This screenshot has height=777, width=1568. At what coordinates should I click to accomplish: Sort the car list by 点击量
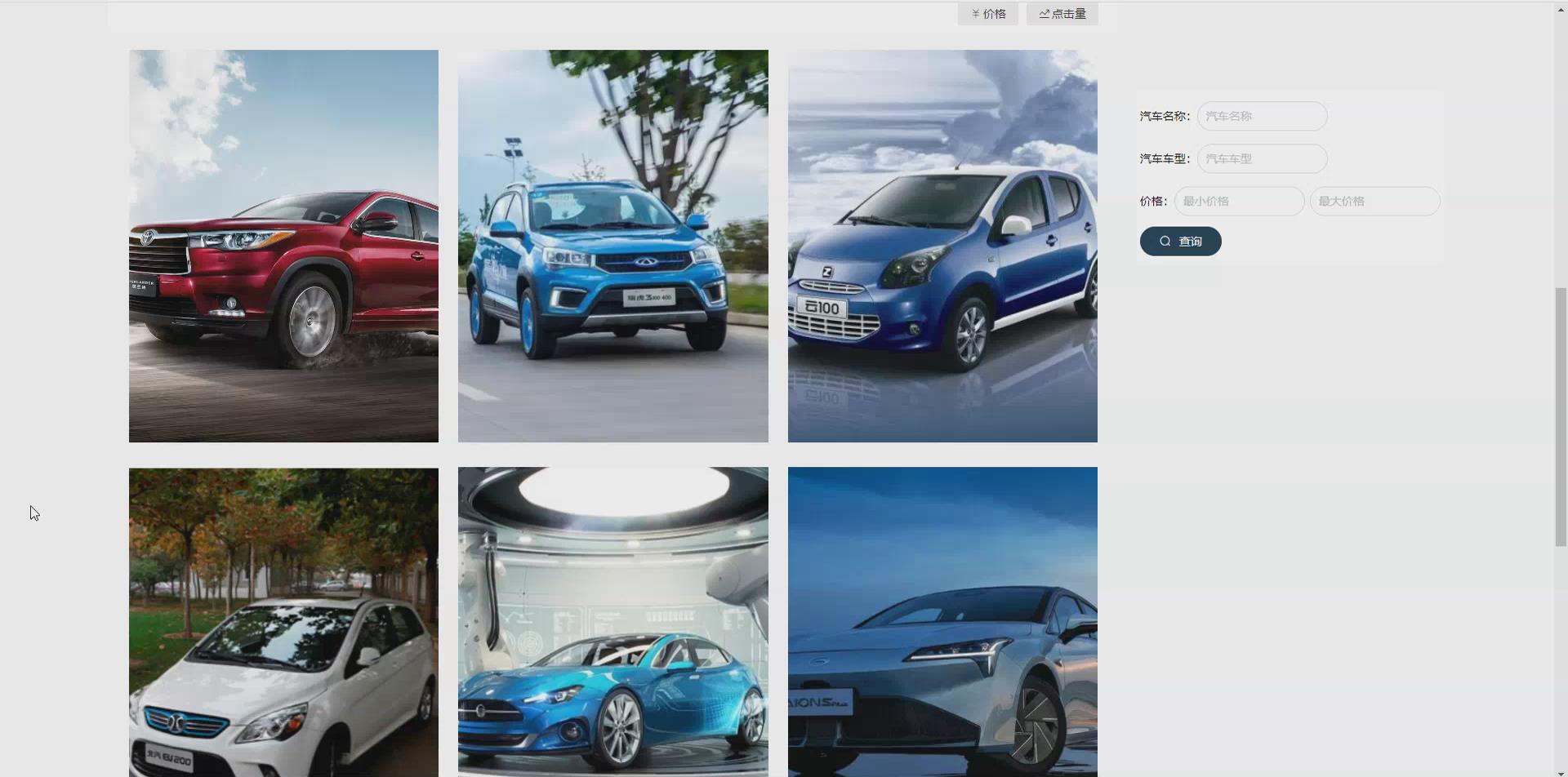tap(1062, 14)
